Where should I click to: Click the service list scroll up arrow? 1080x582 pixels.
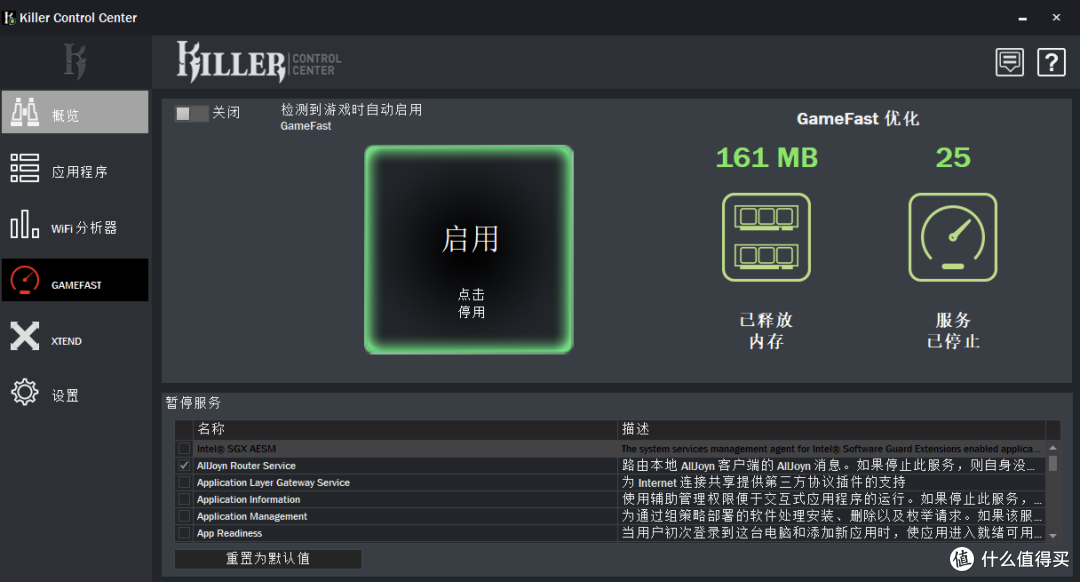(x=1052, y=448)
